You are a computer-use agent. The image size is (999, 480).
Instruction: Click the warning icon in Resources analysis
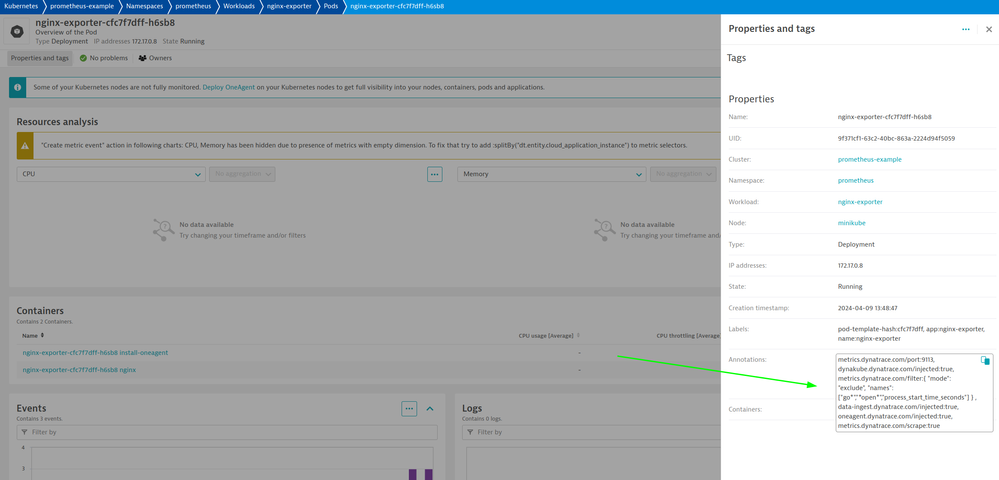click(25, 145)
